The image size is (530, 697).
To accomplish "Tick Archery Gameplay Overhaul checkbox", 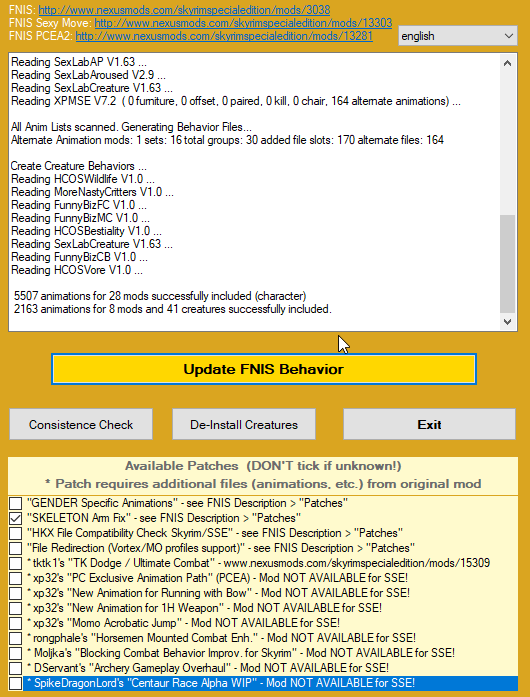I will pyautogui.click(x=16, y=668).
